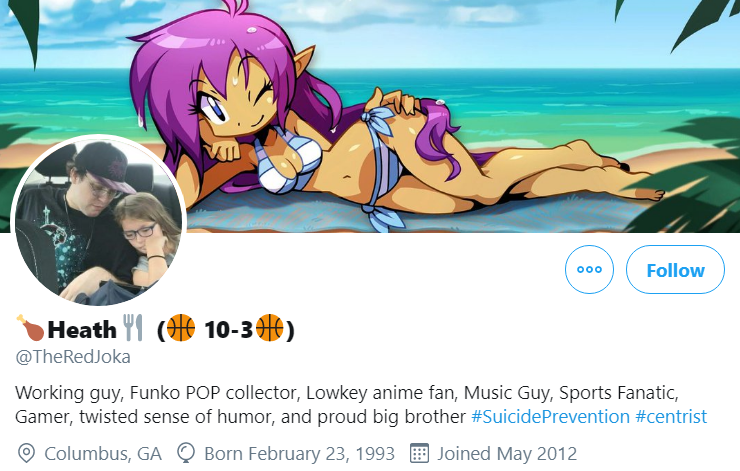The height and width of the screenshot is (471, 740).
Task: Click the Follow button
Action: 675,269
